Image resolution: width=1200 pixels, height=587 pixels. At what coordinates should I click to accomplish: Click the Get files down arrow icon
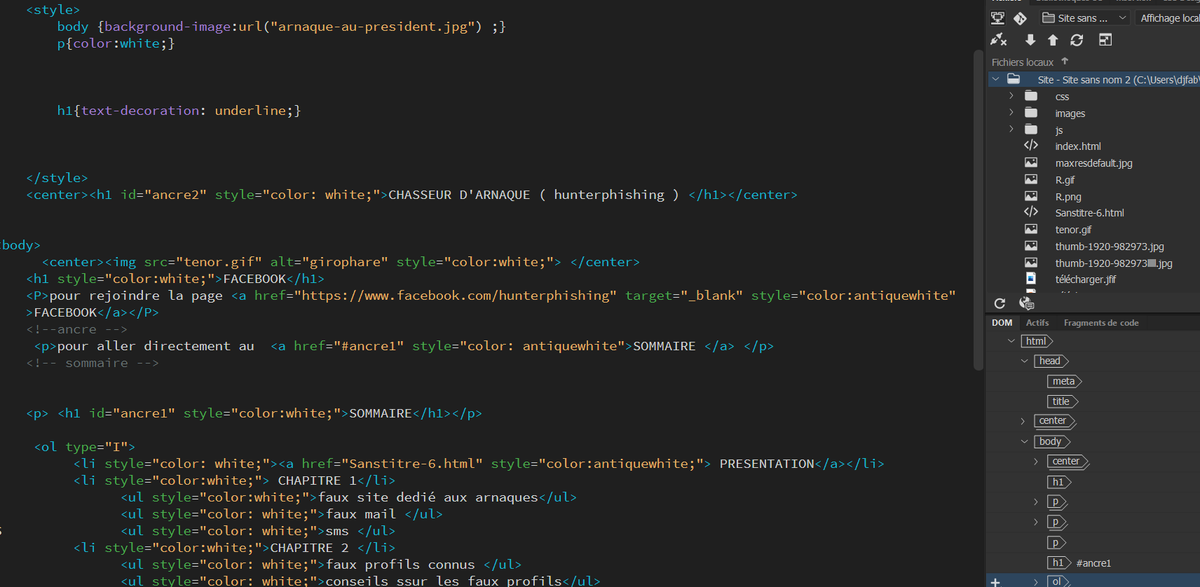click(1030, 41)
